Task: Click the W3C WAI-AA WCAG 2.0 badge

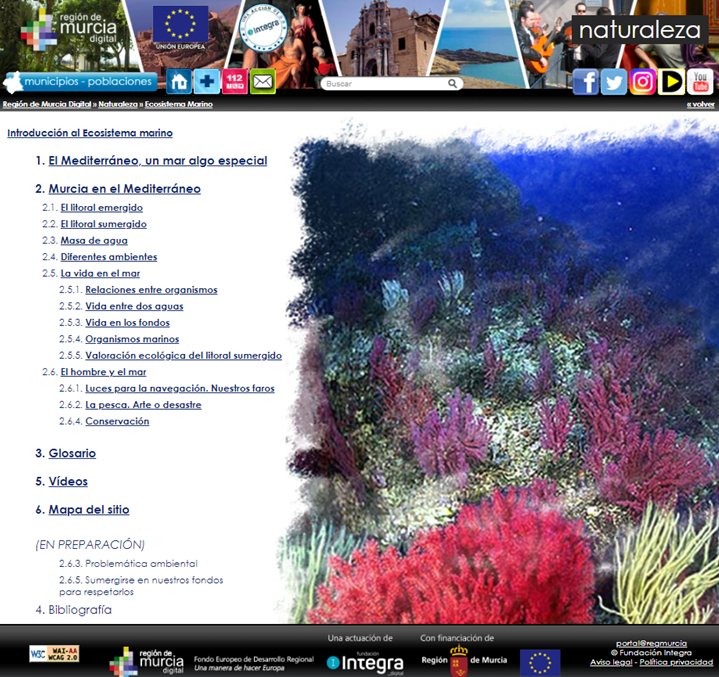Action: pyautogui.click(x=54, y=654)
